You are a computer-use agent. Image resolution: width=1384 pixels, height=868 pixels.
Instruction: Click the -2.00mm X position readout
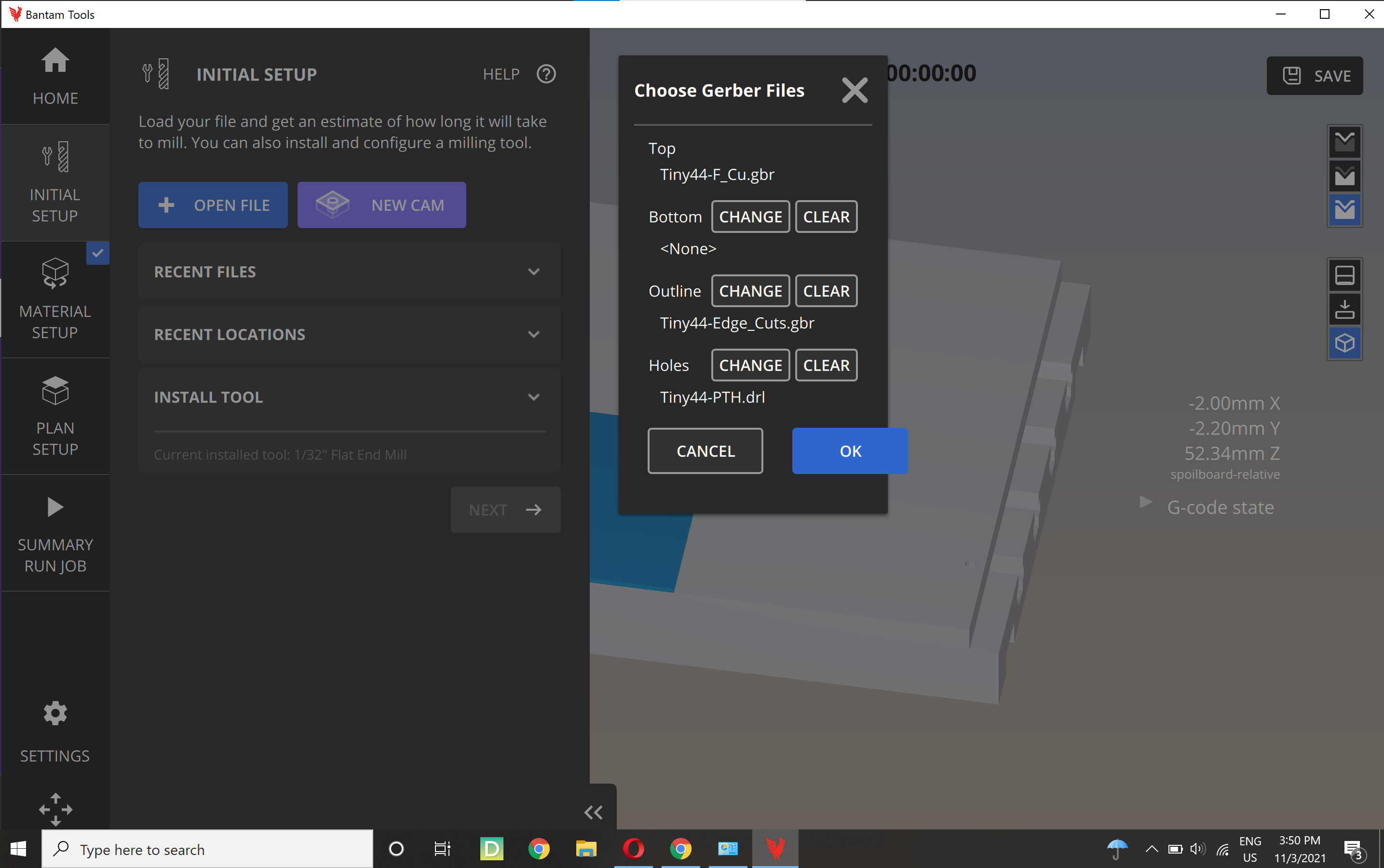(x=1234, y=403)
